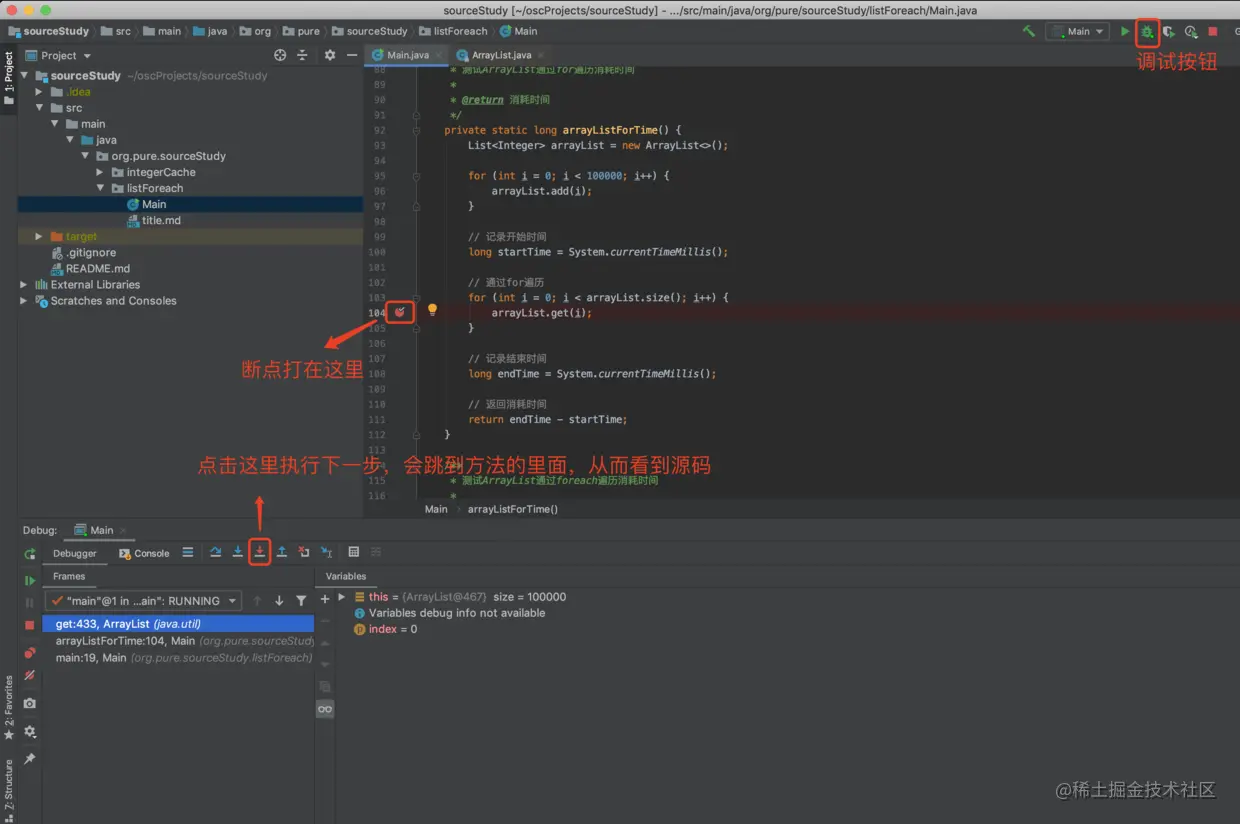Collapse the org.pure.sourceStudy package
The height and width of the screenshot is (824, 1240).
(85, 156)
